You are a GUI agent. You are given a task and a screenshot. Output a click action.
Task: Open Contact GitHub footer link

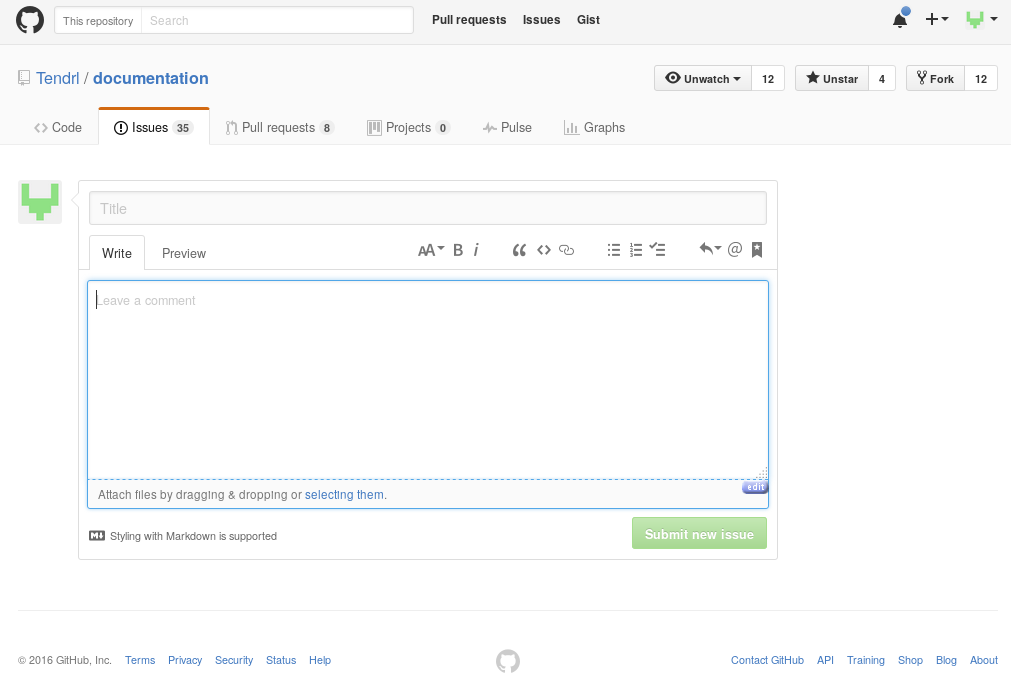point(767,661)
